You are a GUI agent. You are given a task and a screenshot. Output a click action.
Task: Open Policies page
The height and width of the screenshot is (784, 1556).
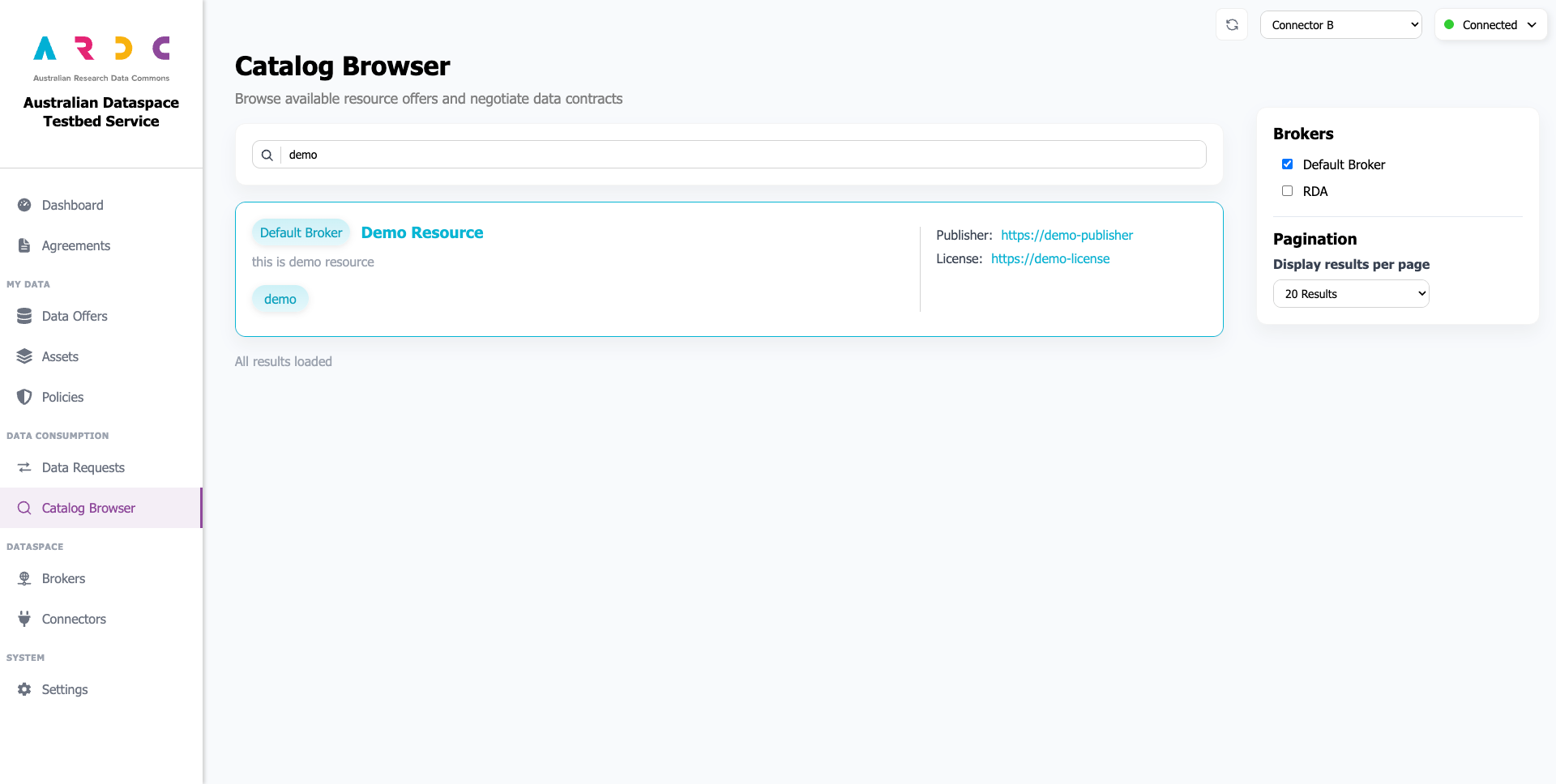pyautogui.click(x=101, y=397)
